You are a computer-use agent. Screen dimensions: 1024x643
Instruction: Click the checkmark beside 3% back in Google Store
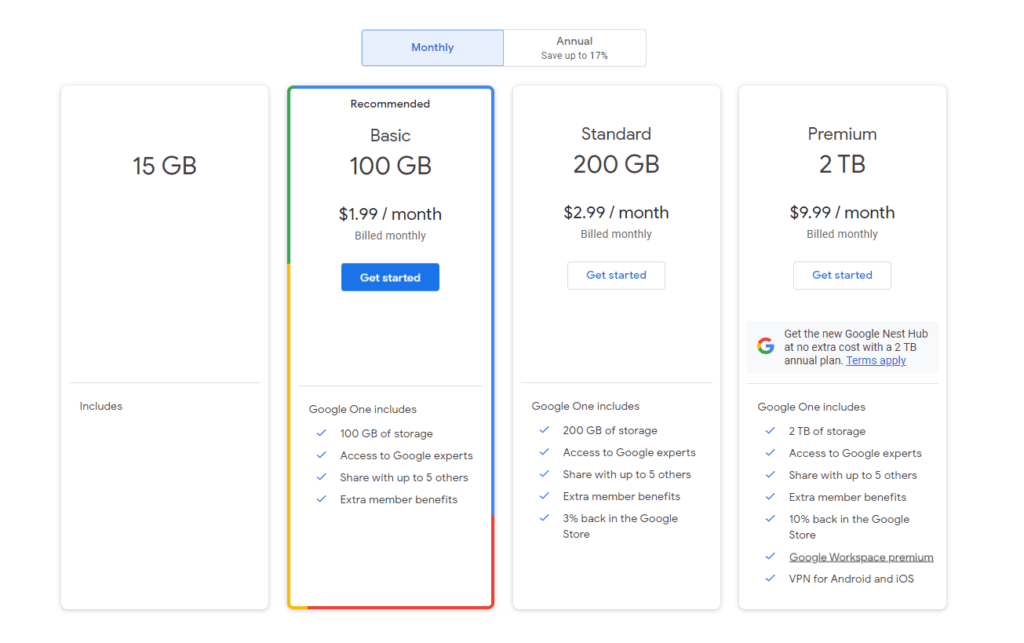[x=545, y=518]
